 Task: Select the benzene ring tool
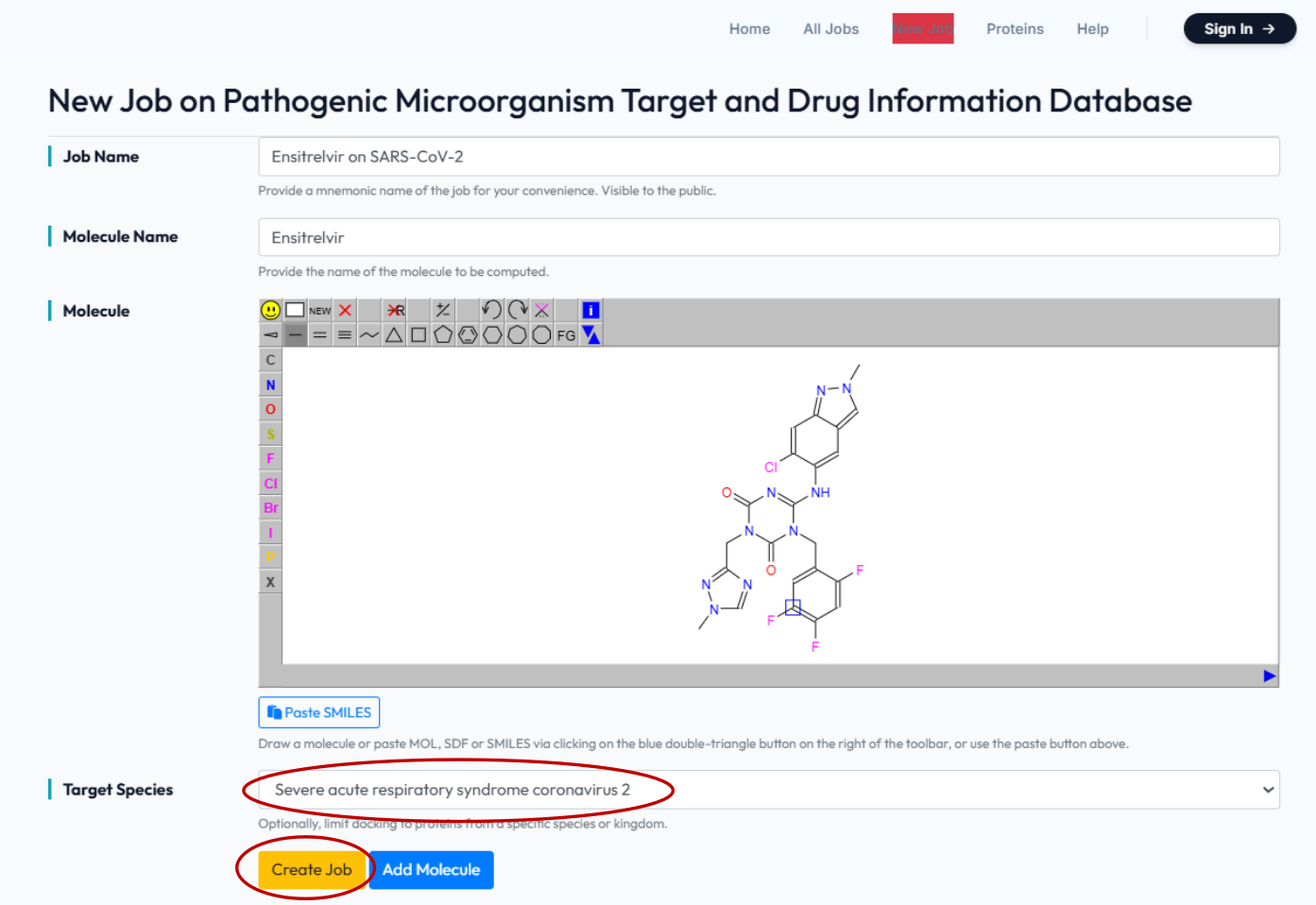coord(468,334)
